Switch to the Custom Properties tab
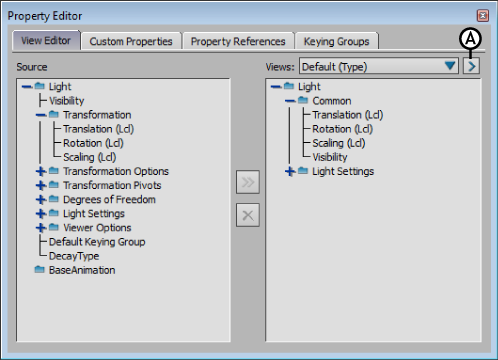This screenshot has height=360, width=498. tap(131, 41)
